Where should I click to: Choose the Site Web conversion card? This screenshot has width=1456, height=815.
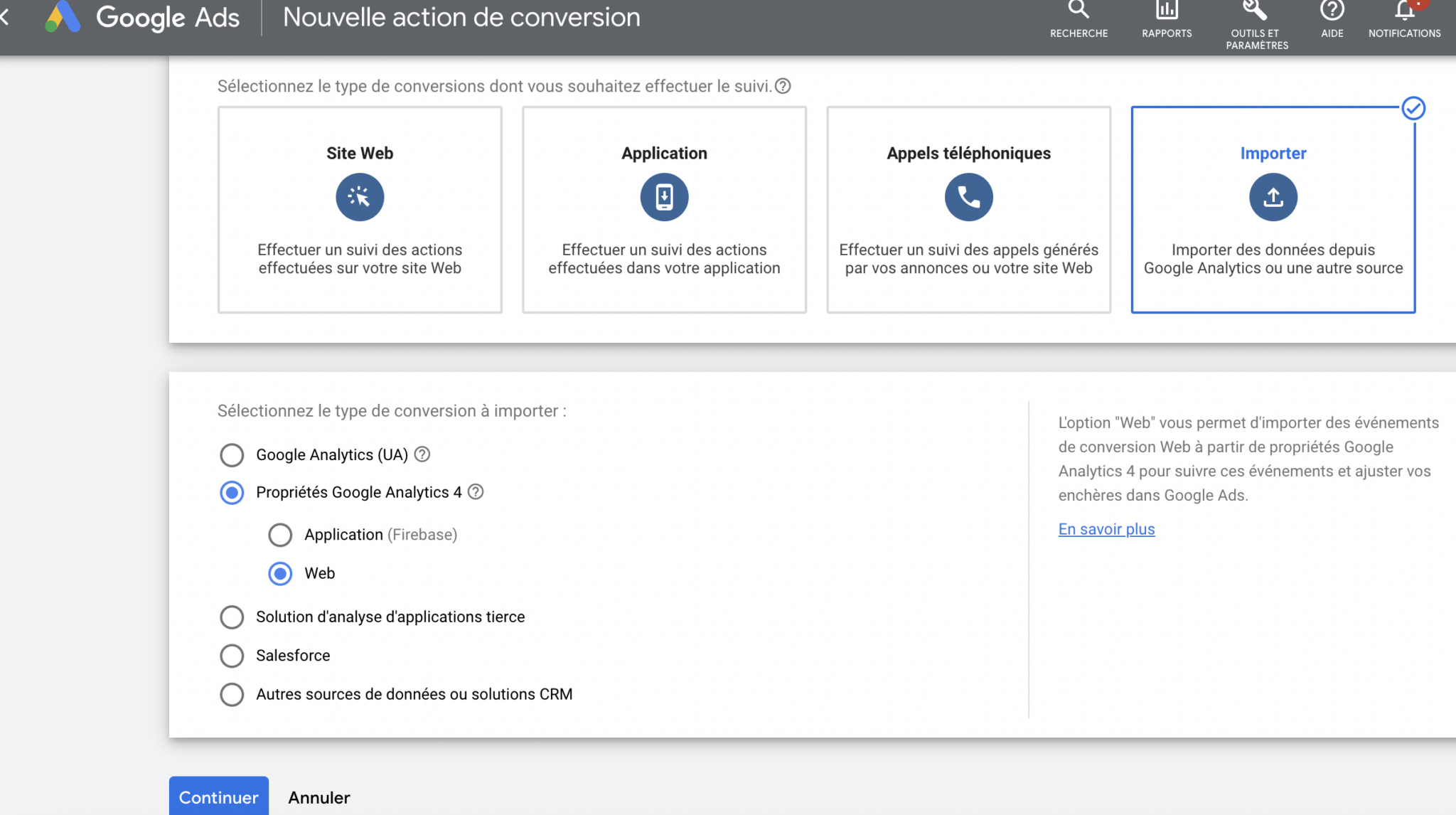point(360,210)
